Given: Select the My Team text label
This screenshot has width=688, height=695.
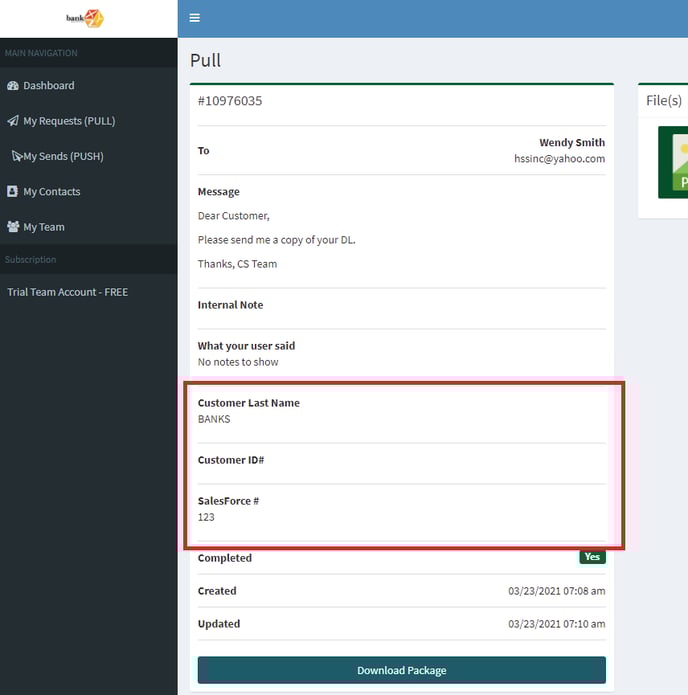Looking at the screenshot, I should [x=44, y=227].
